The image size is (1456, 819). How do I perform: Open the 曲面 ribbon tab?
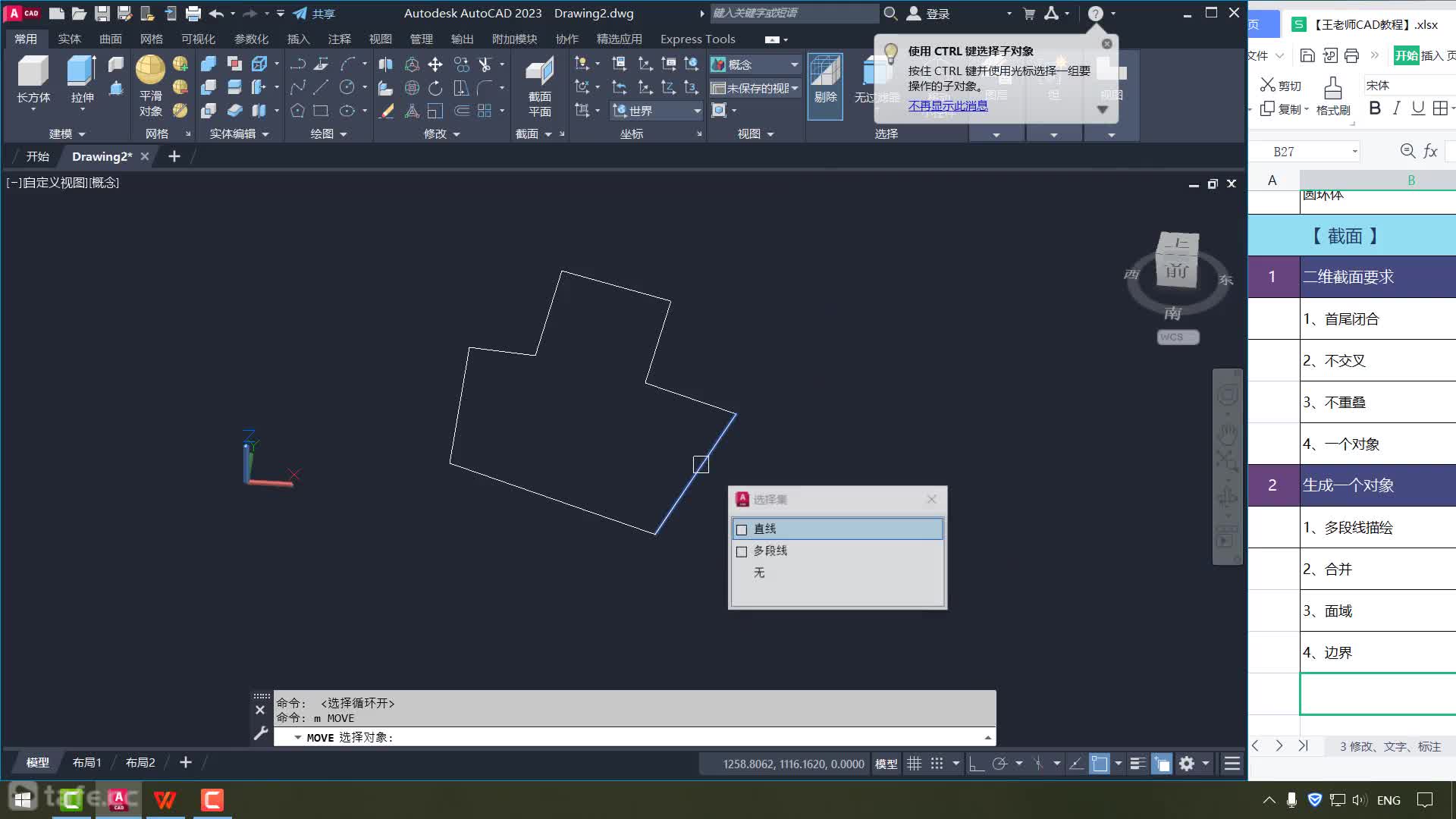tap(111, 39)
